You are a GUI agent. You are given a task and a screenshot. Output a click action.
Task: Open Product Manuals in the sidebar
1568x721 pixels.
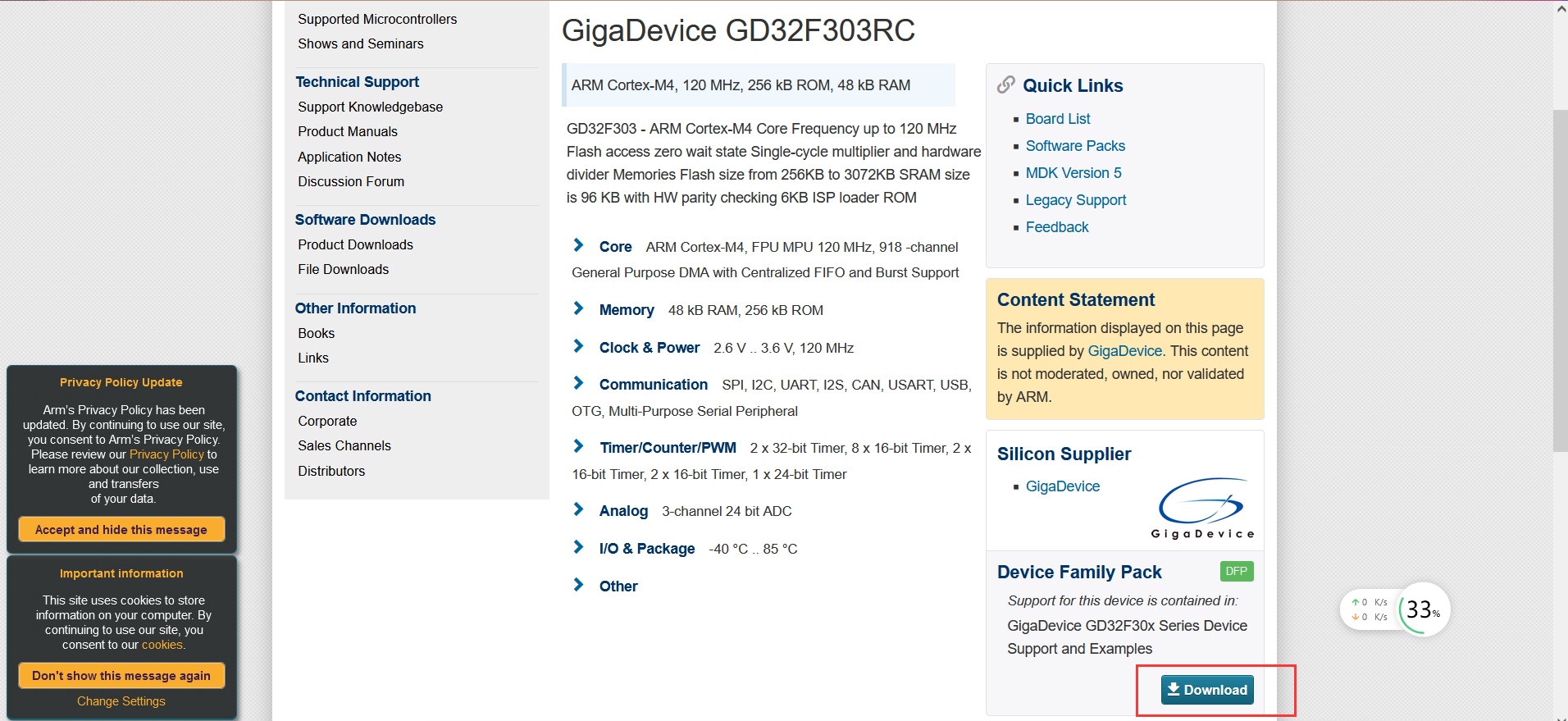348,131
